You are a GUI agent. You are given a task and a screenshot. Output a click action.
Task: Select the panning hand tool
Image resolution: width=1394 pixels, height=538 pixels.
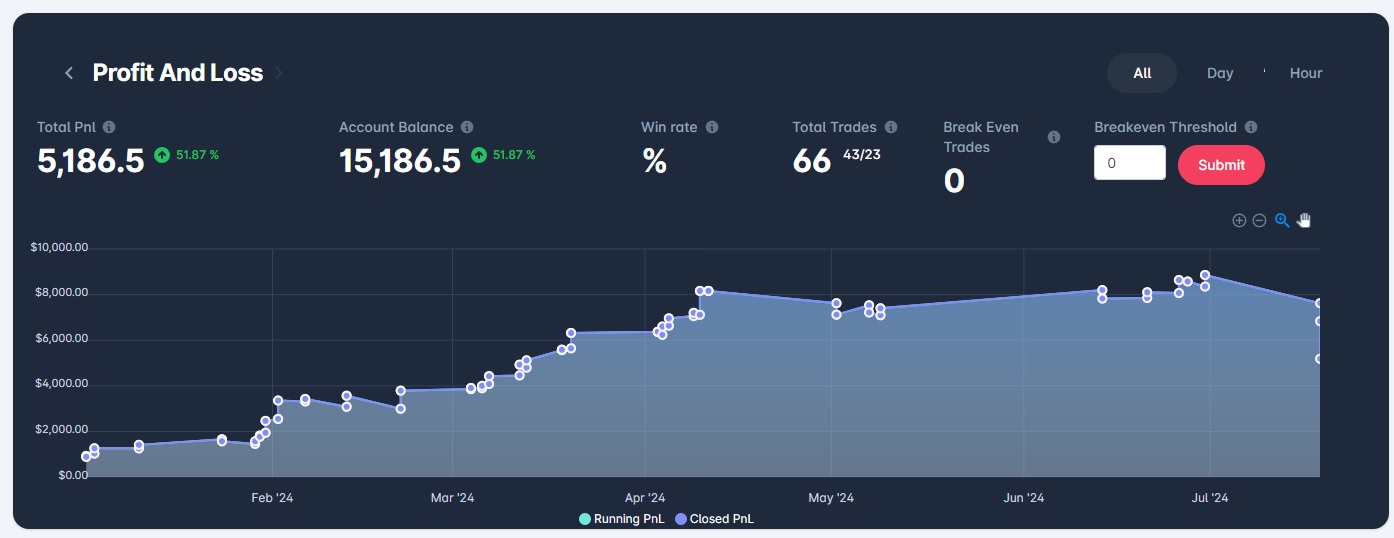pyautogui.click(x=1304, y=220)
